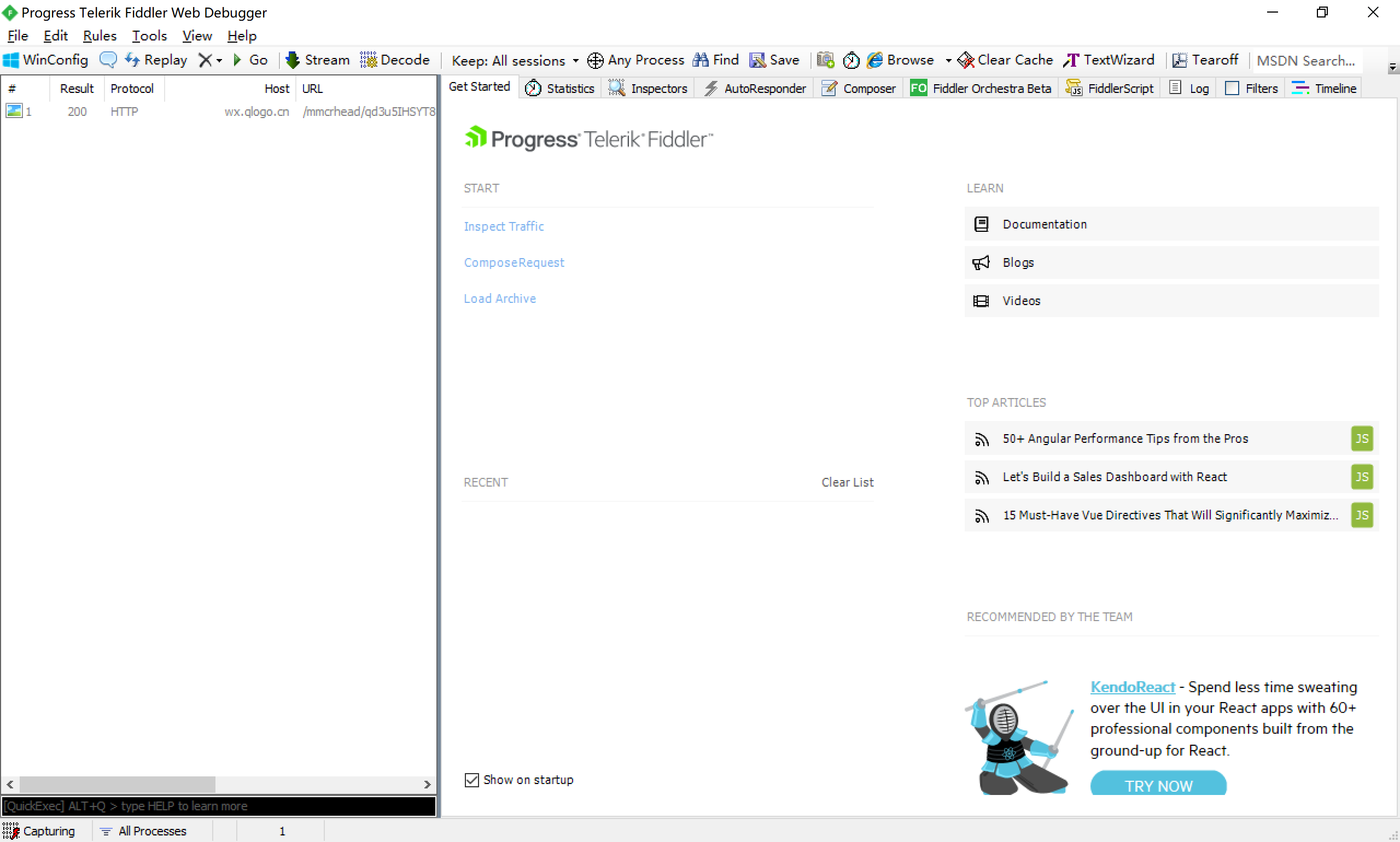Open Sales Dashboard with React article
The width and height of the screenshot is (1400, 842).
[x=1171, y=477]
